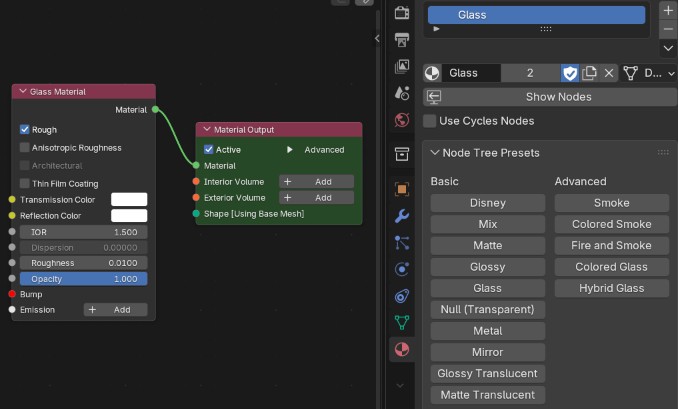This screenshot has width=678, height=409.
Task: Collapse the Node Tree Presets panel
Action: click(x=435, y=153)
